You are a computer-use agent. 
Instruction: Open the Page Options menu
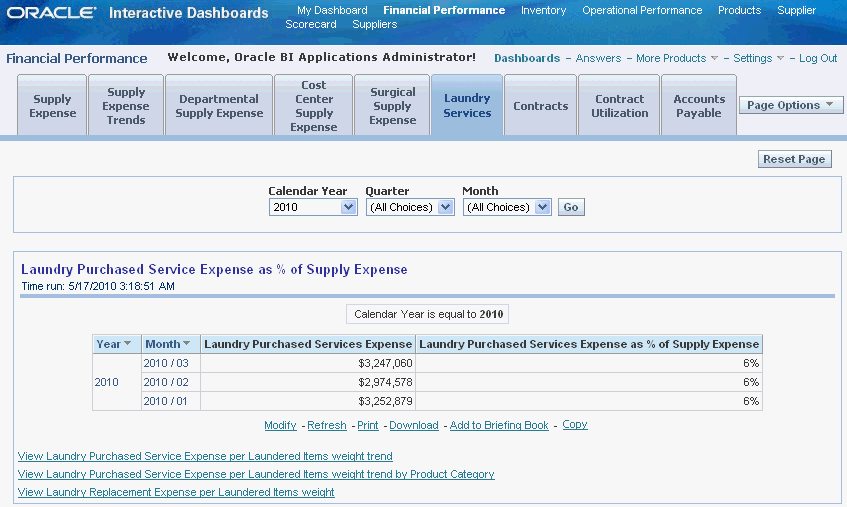[790, 105]
